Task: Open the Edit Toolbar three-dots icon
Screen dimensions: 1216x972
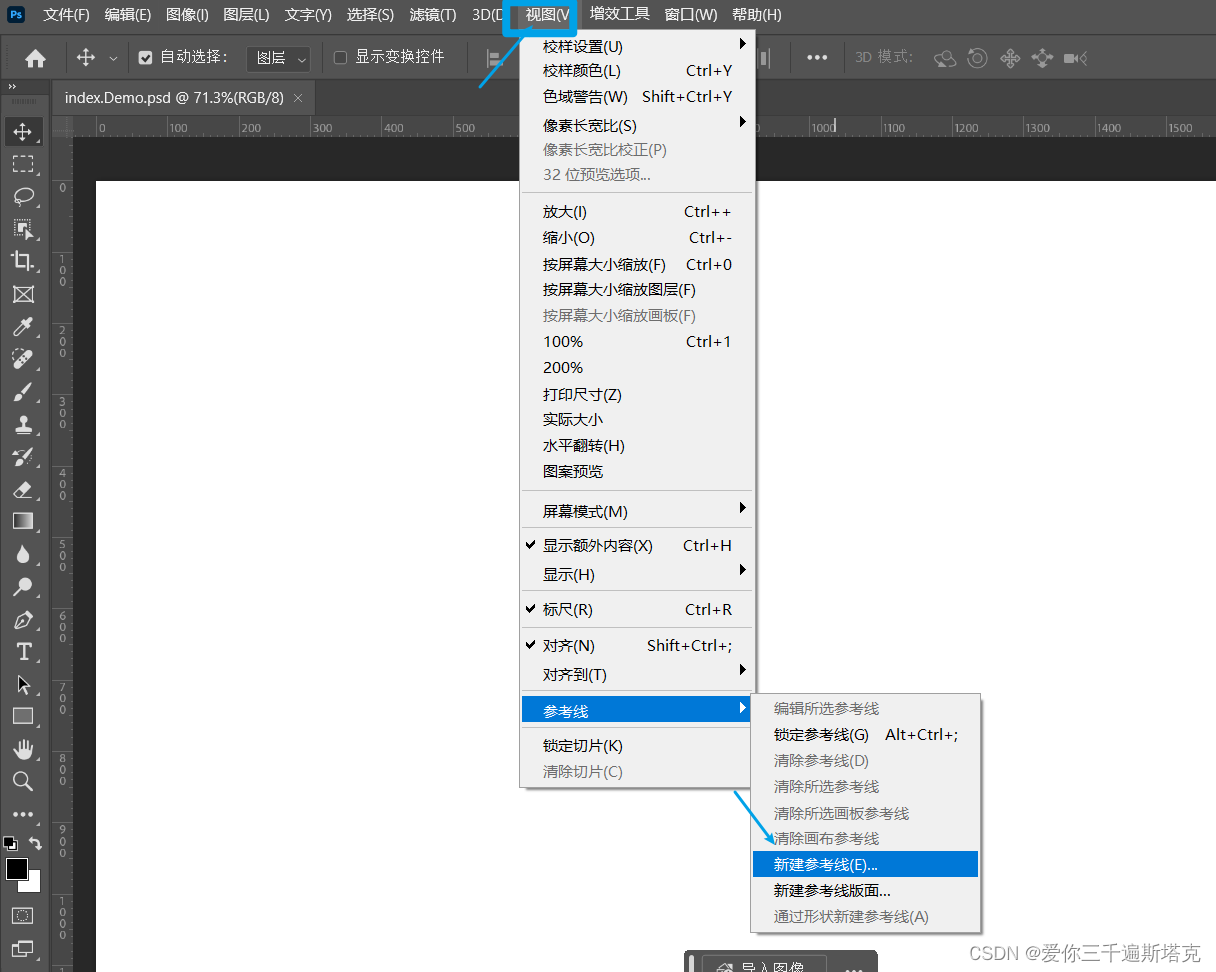Action: (x=23, y=814)
